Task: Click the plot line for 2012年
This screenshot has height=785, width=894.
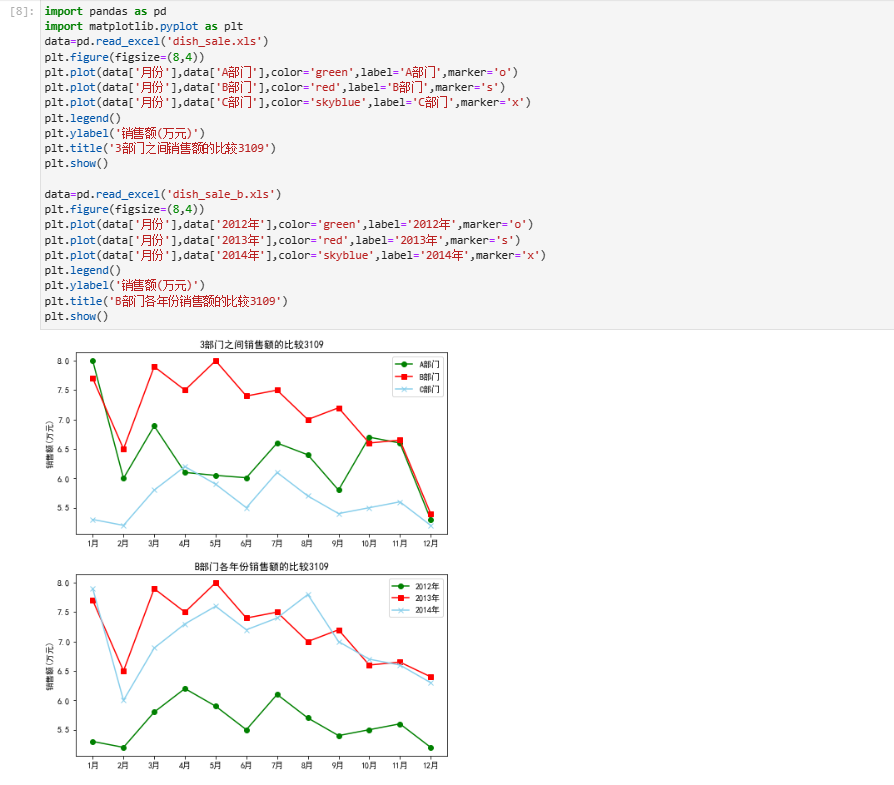Action: tap(288, 225)
